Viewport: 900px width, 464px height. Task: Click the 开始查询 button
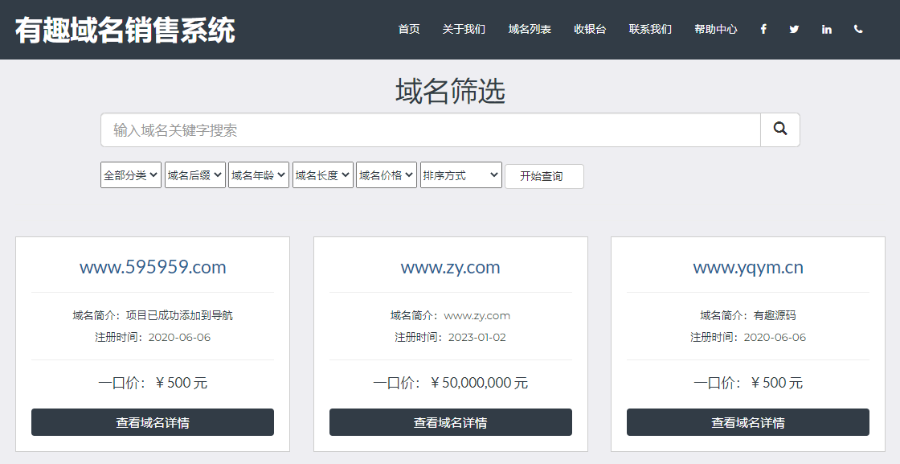click(544, 176)
